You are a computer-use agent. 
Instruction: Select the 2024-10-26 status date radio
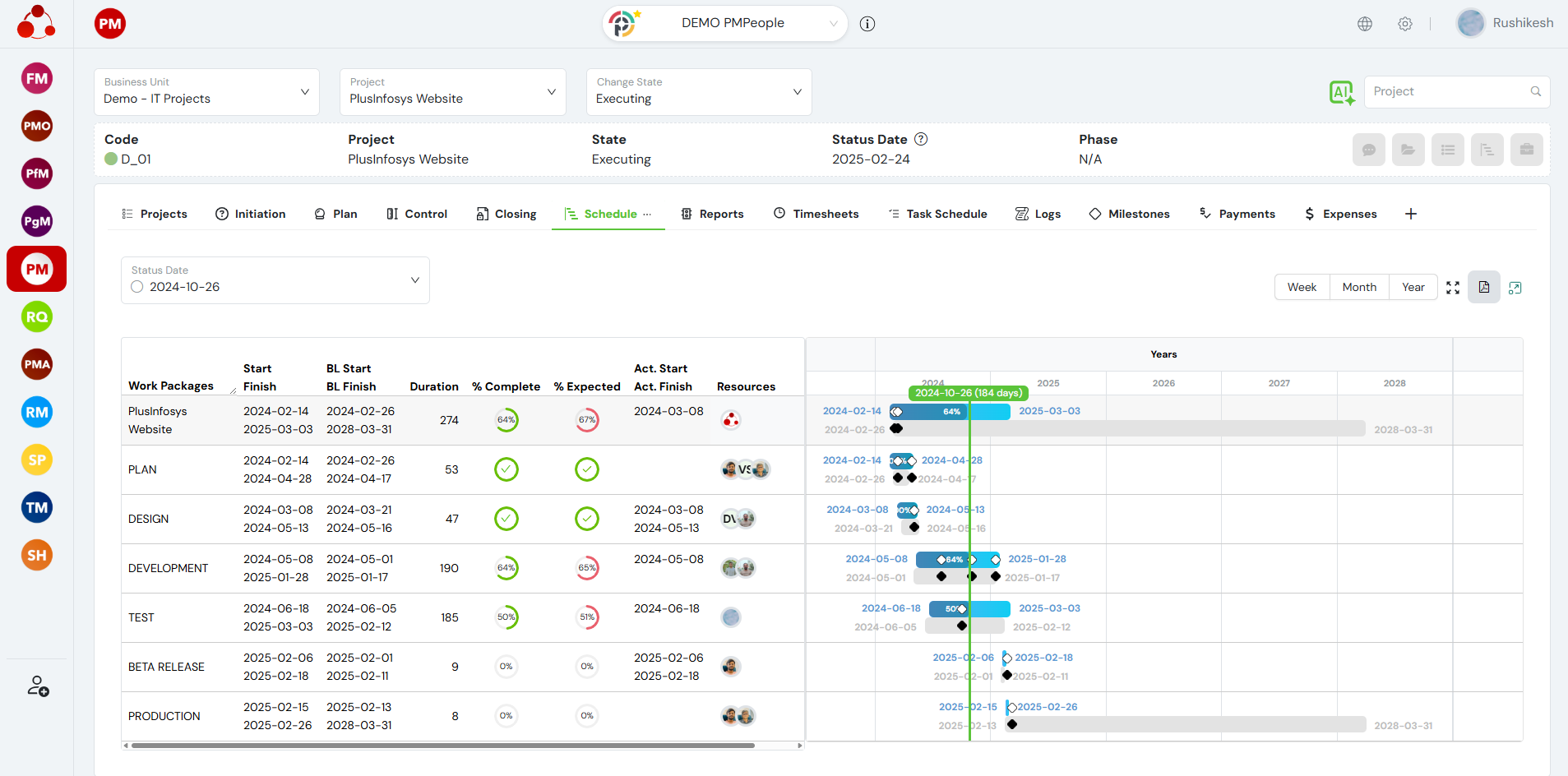[137, 287]
